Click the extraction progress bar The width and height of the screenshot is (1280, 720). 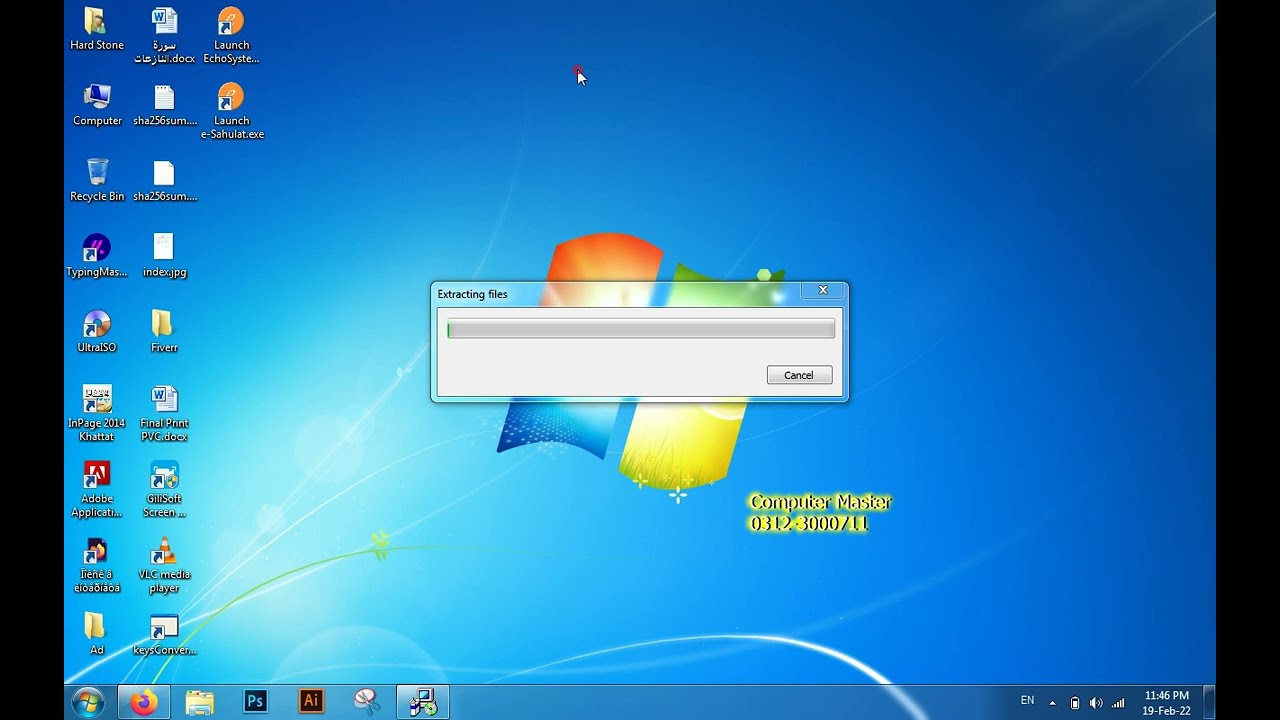[x=640, y=329]
